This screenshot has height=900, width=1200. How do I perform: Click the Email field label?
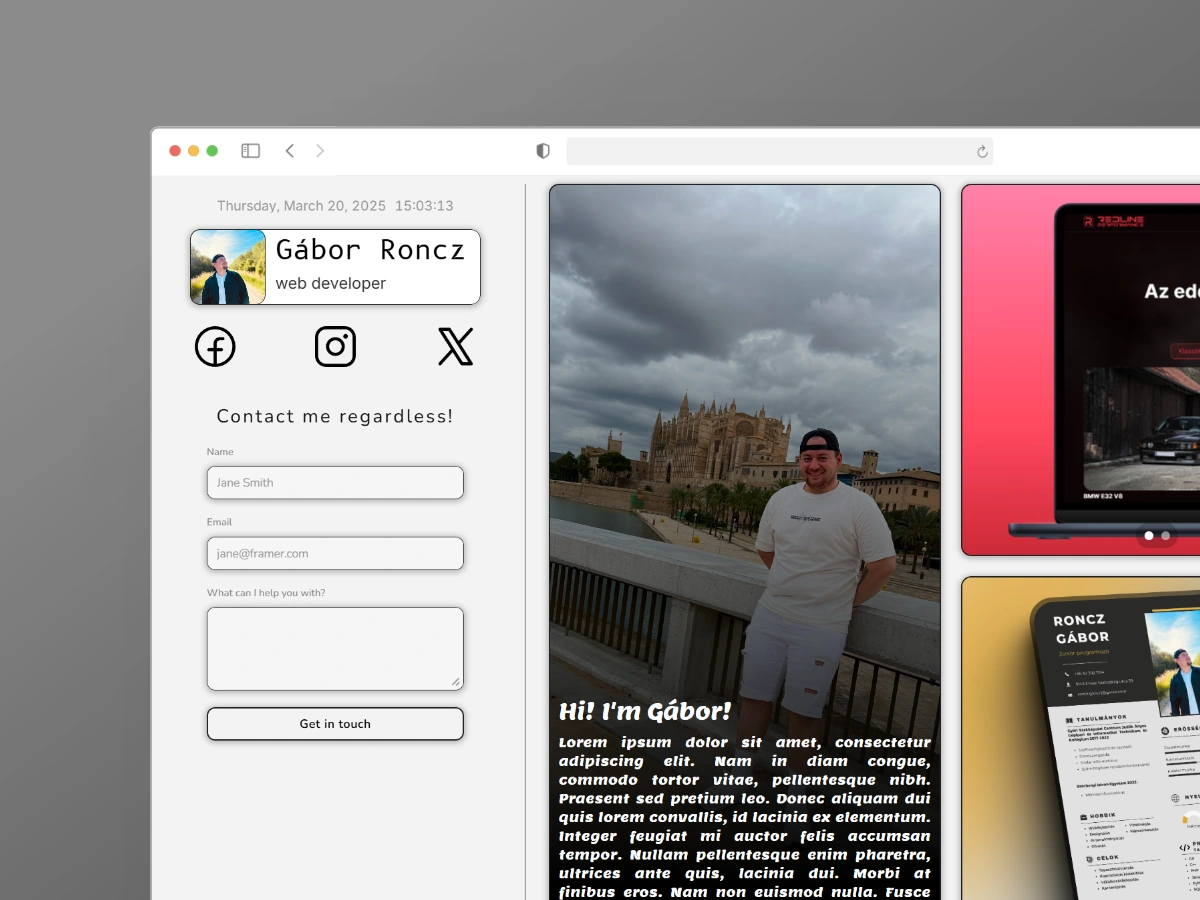coord(219,522)
